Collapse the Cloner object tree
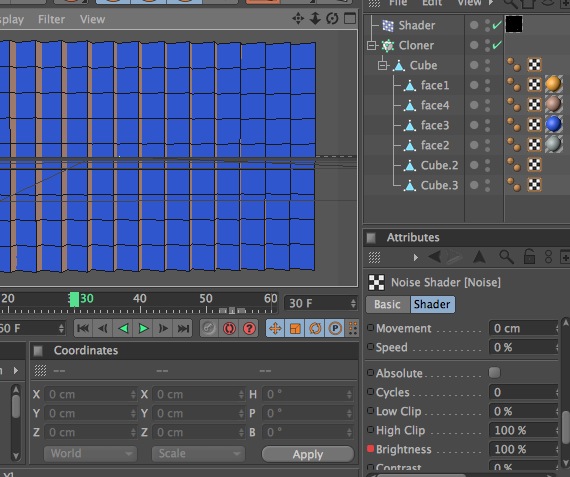570x477 pixels. tap(371, 45)
